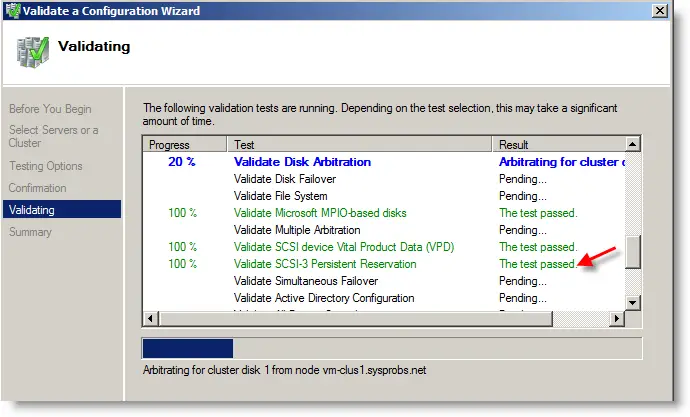This screenshot has height=417, width=690.
Task: Select the Validating step in sidebar
Action: coord(62,209)
